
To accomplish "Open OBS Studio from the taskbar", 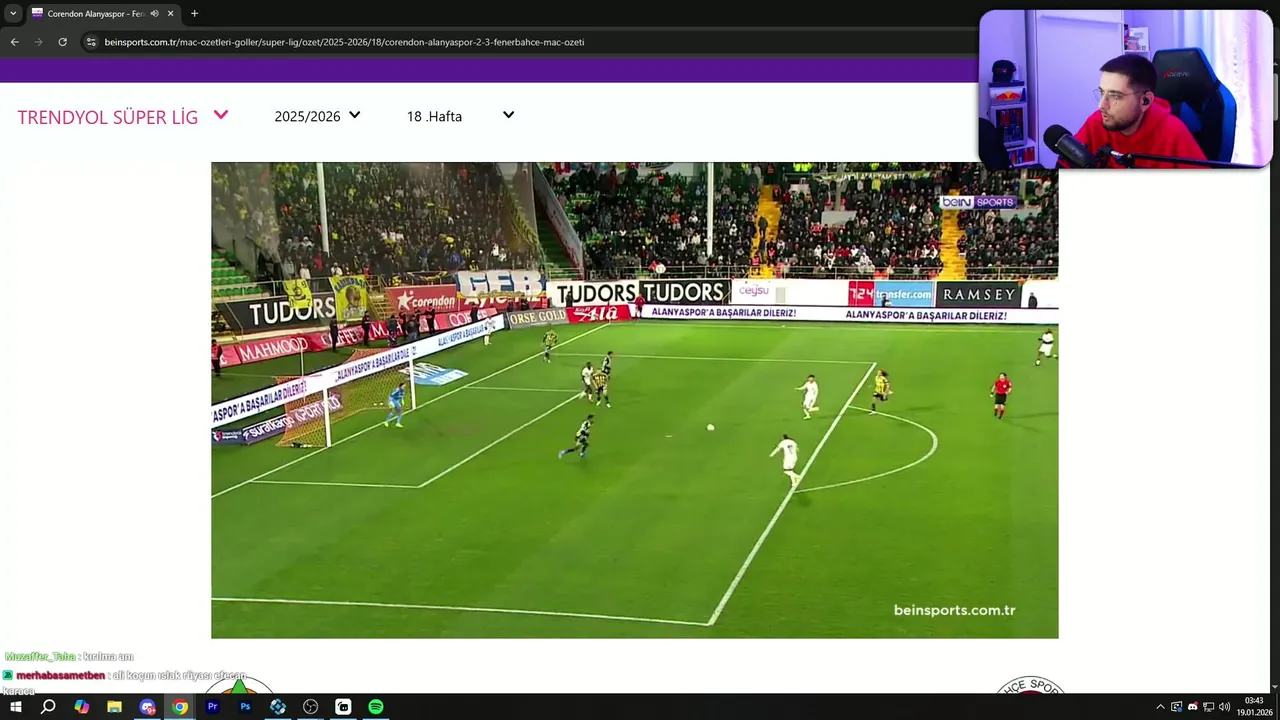I will (311, 707).
